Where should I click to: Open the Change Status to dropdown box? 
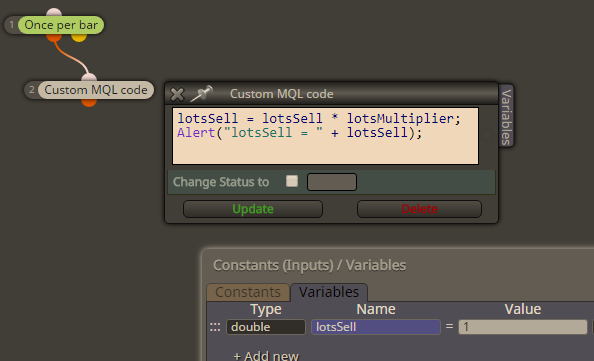point(331,182)
